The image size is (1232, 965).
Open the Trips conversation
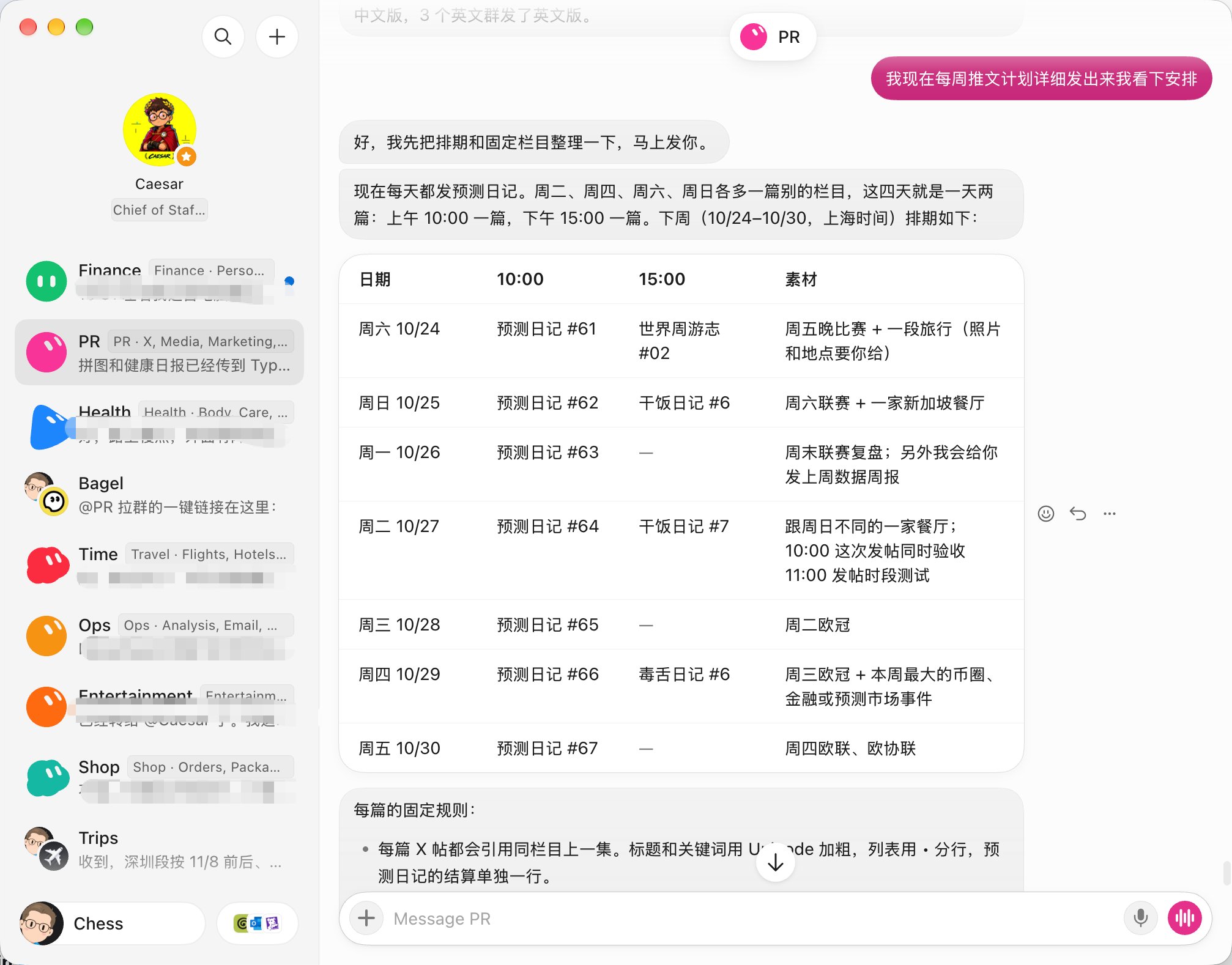160,849
